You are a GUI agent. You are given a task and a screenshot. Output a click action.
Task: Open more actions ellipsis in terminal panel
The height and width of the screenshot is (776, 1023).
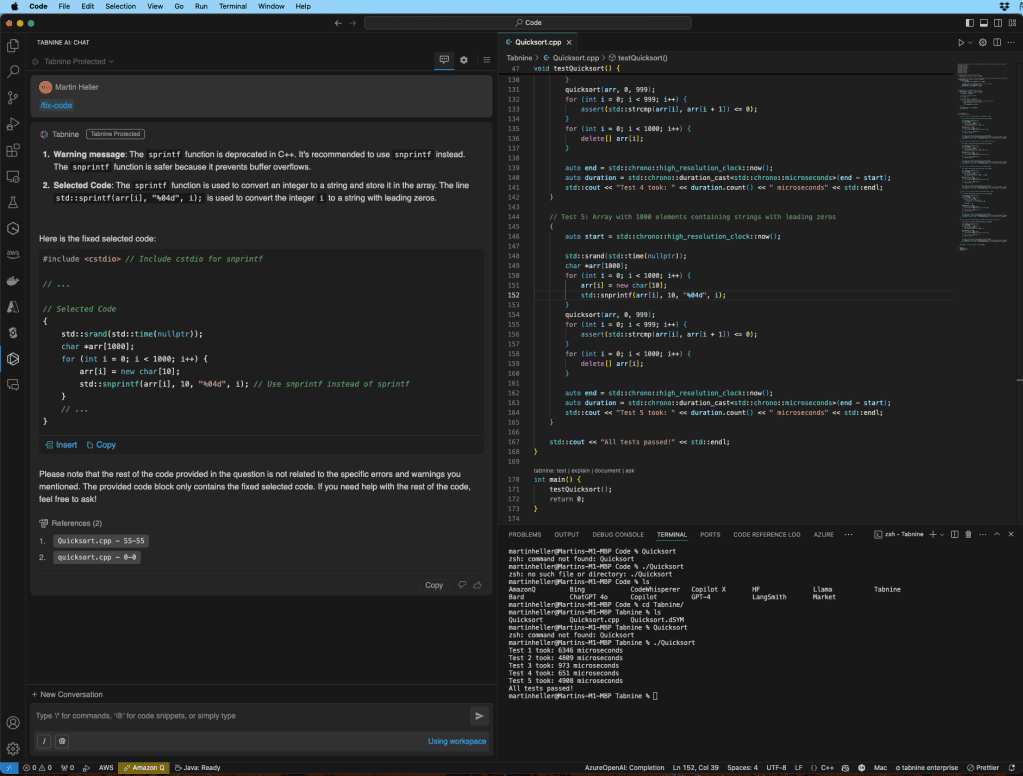point(983,534)
